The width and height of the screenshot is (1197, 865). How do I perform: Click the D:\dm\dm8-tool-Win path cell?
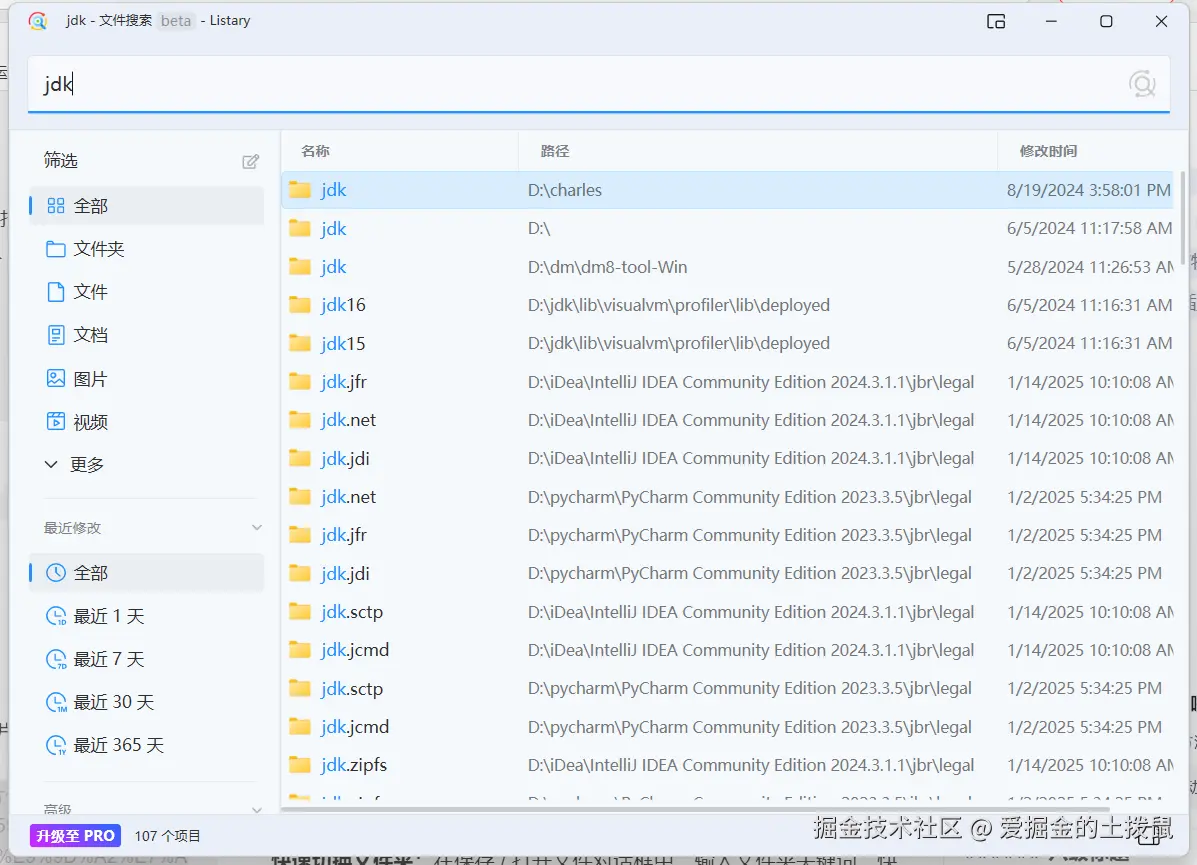(608, 267)
